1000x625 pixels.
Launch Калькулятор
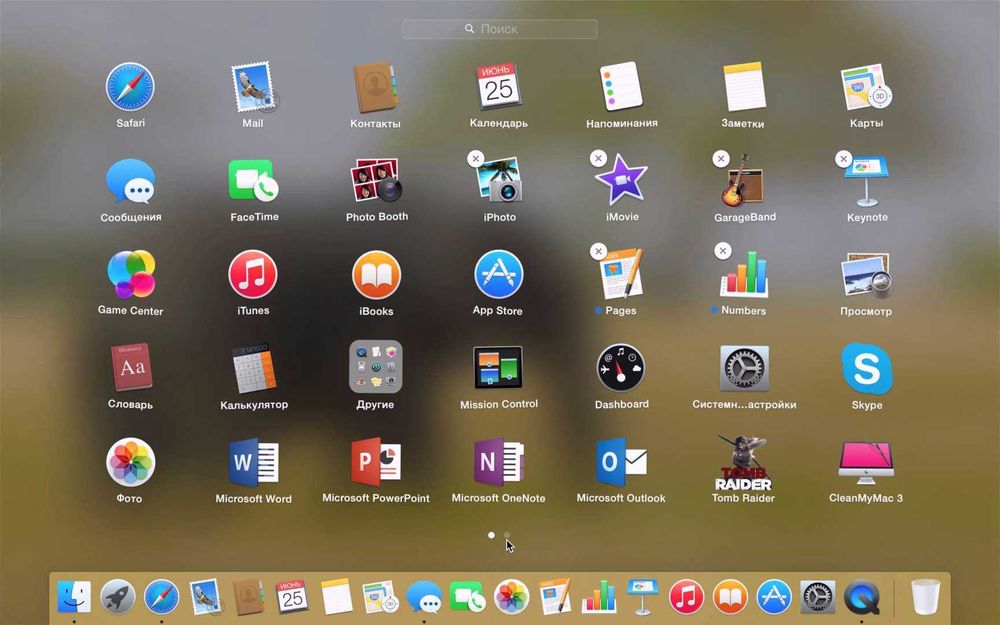(x=254, y=369)
